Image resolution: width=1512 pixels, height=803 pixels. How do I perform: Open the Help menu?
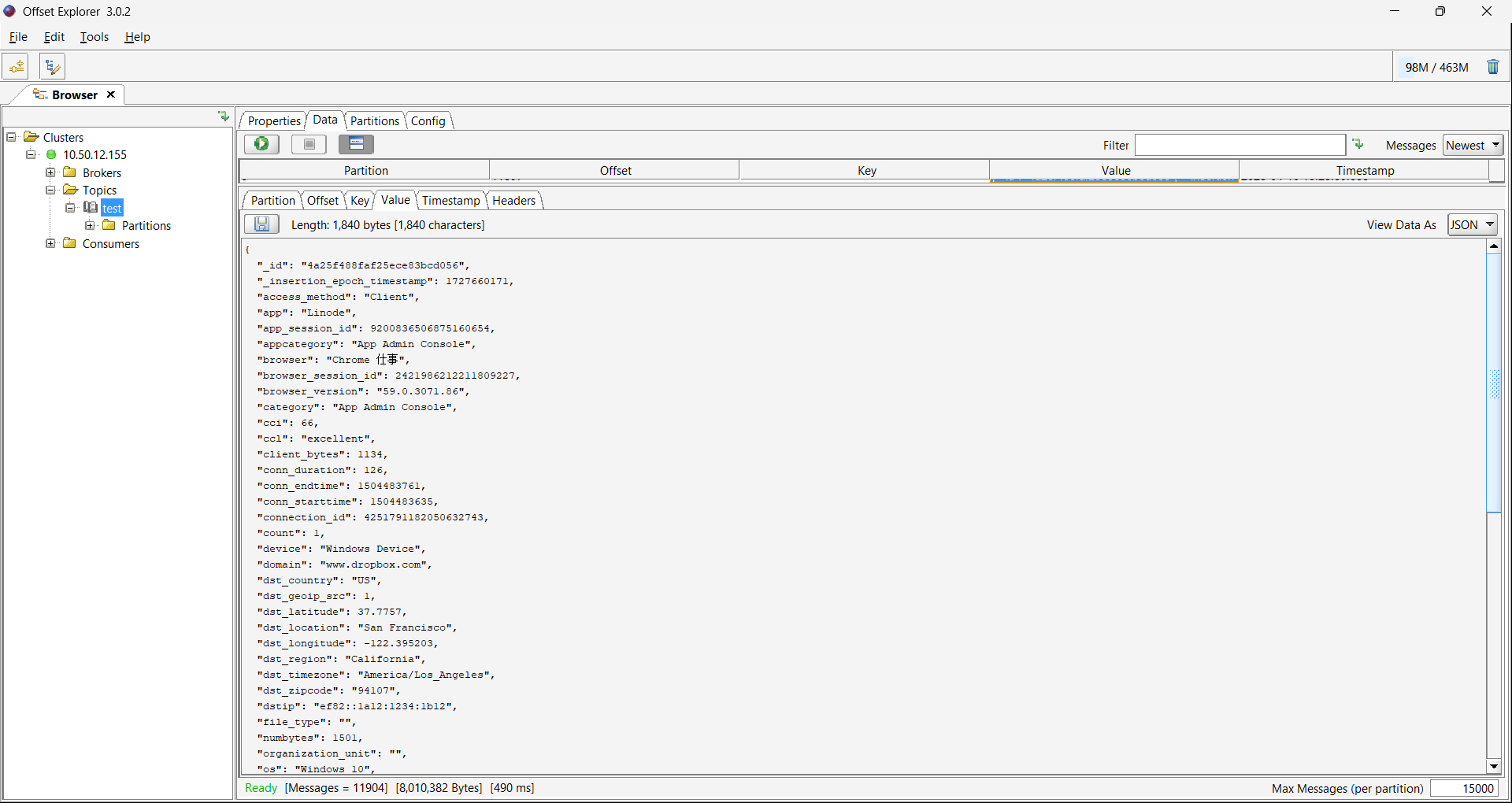point(137,37)
